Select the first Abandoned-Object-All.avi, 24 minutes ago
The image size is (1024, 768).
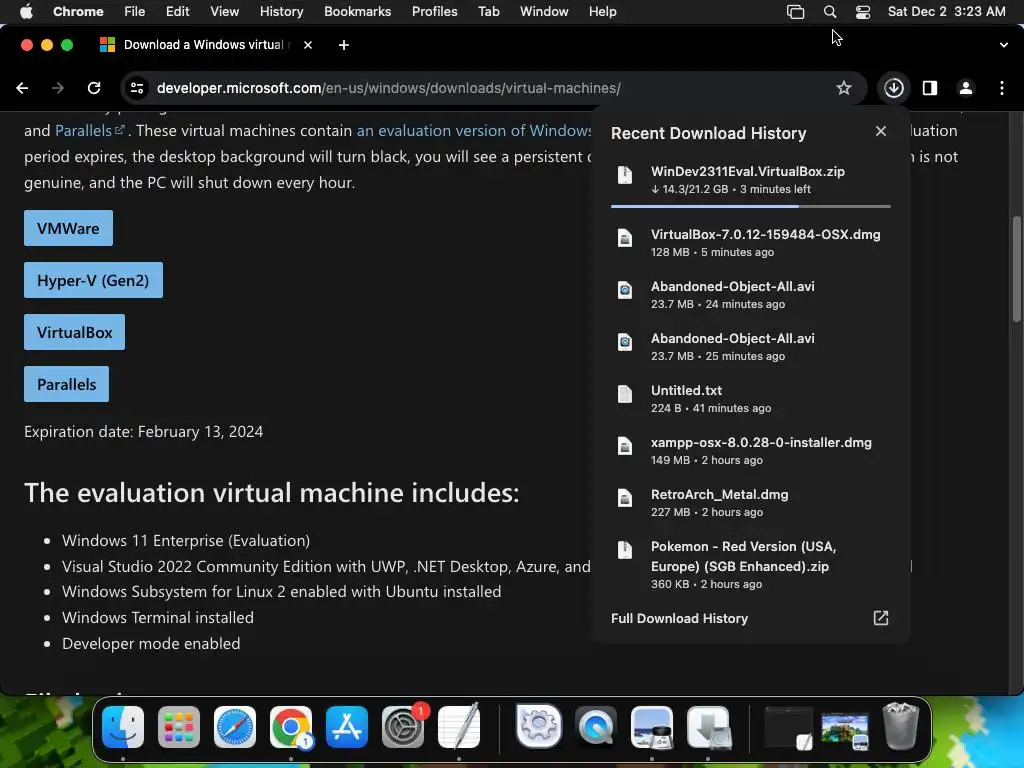[x=750, y=295]
